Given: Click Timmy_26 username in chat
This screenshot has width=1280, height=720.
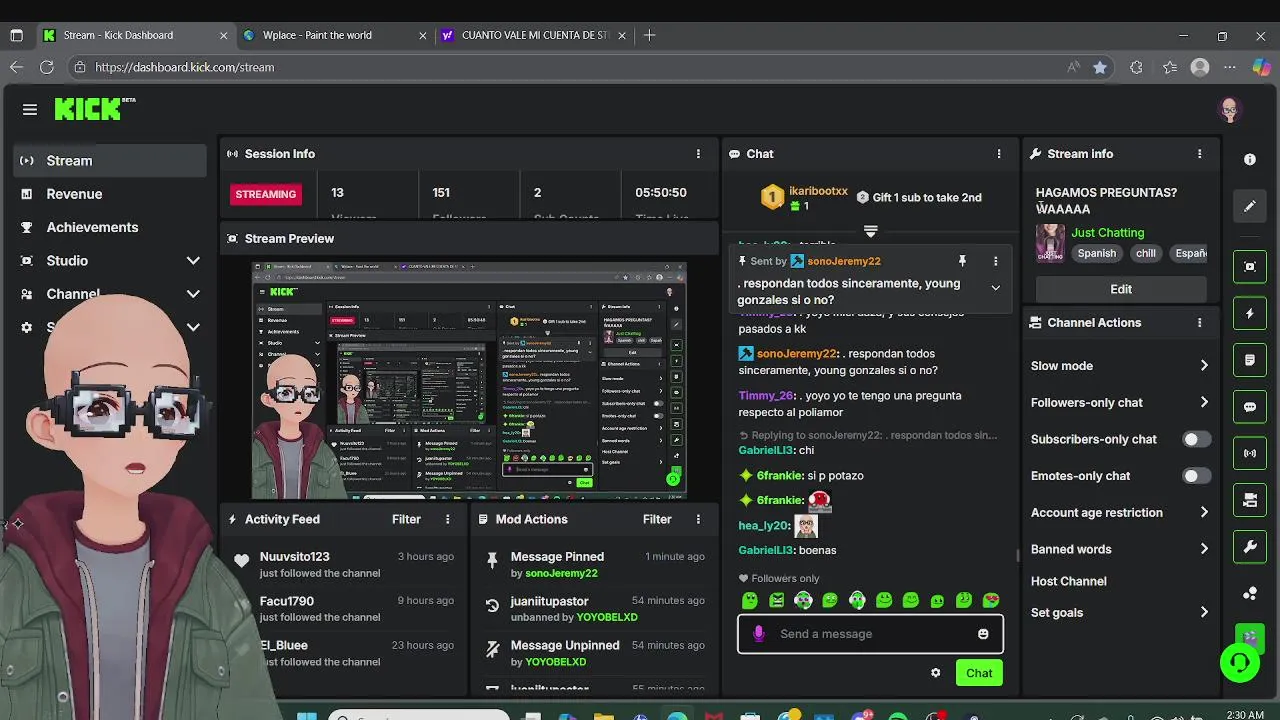Looking at the screenshot, I should (x=765, y=396).
